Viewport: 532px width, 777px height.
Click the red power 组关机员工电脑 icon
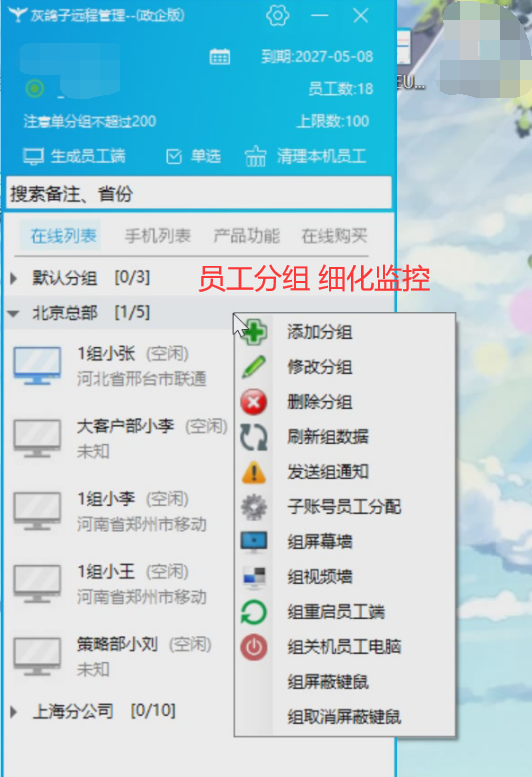254,647
